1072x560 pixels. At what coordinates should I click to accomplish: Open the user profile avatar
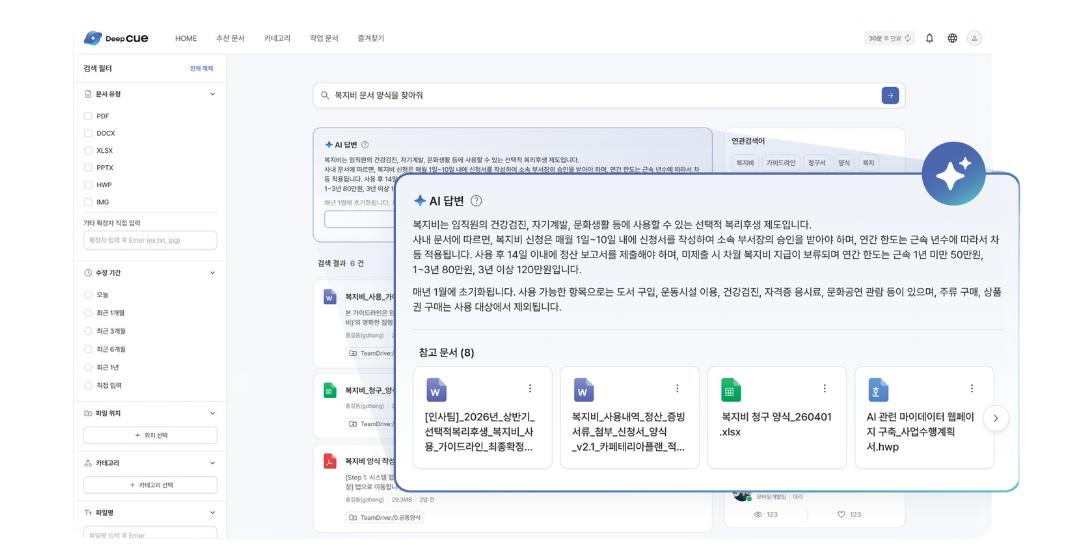pyautogui.click(x=974, y=38)
